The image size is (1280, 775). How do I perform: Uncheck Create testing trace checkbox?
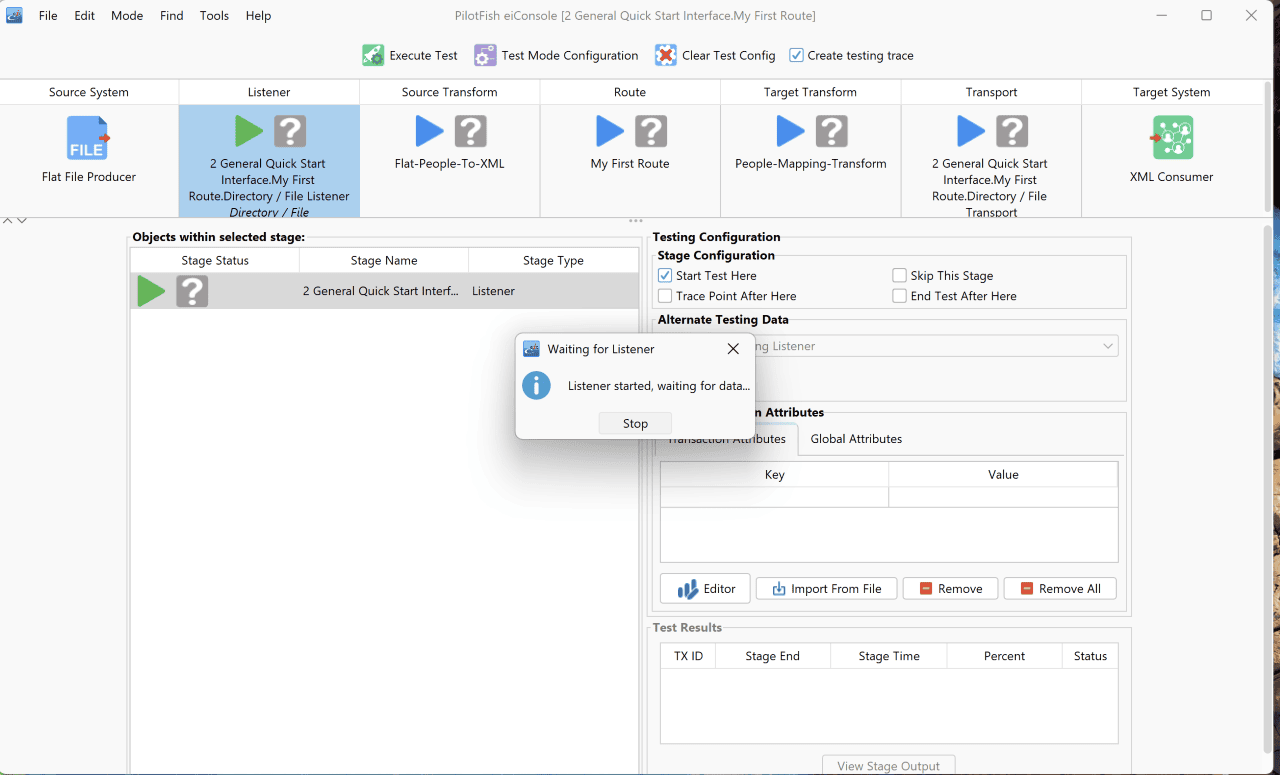(796, 55)
